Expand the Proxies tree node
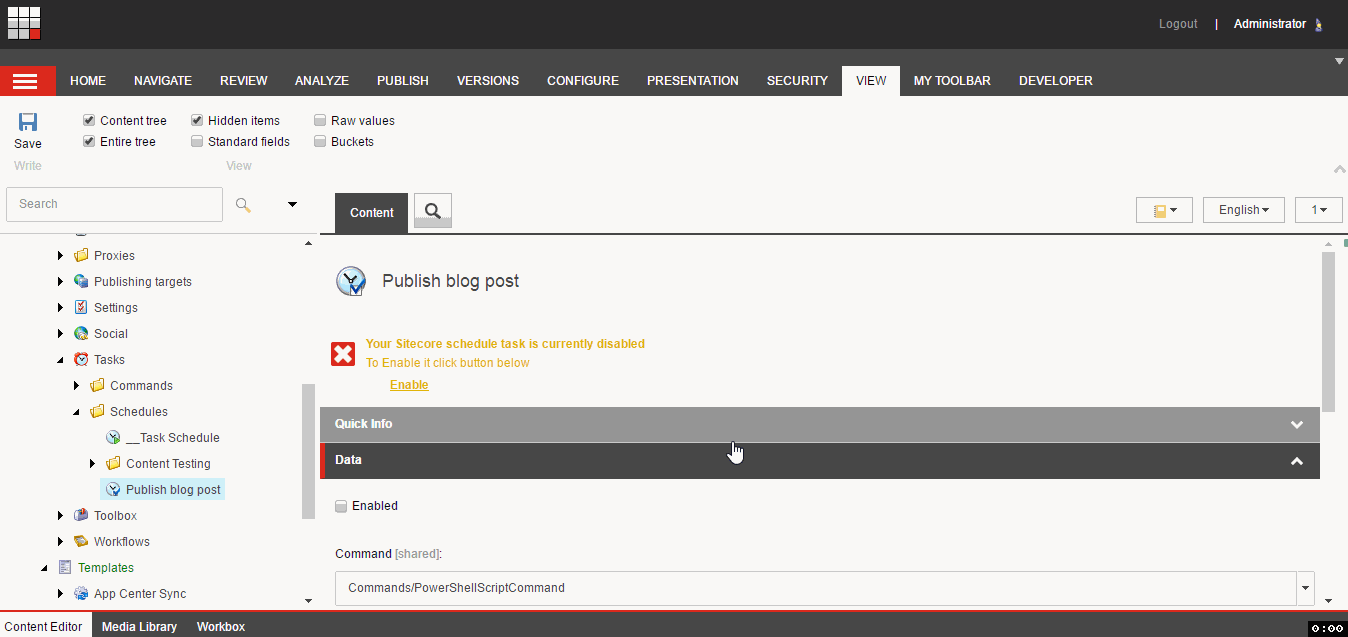The image size is (1348, 637). point(61,255)
